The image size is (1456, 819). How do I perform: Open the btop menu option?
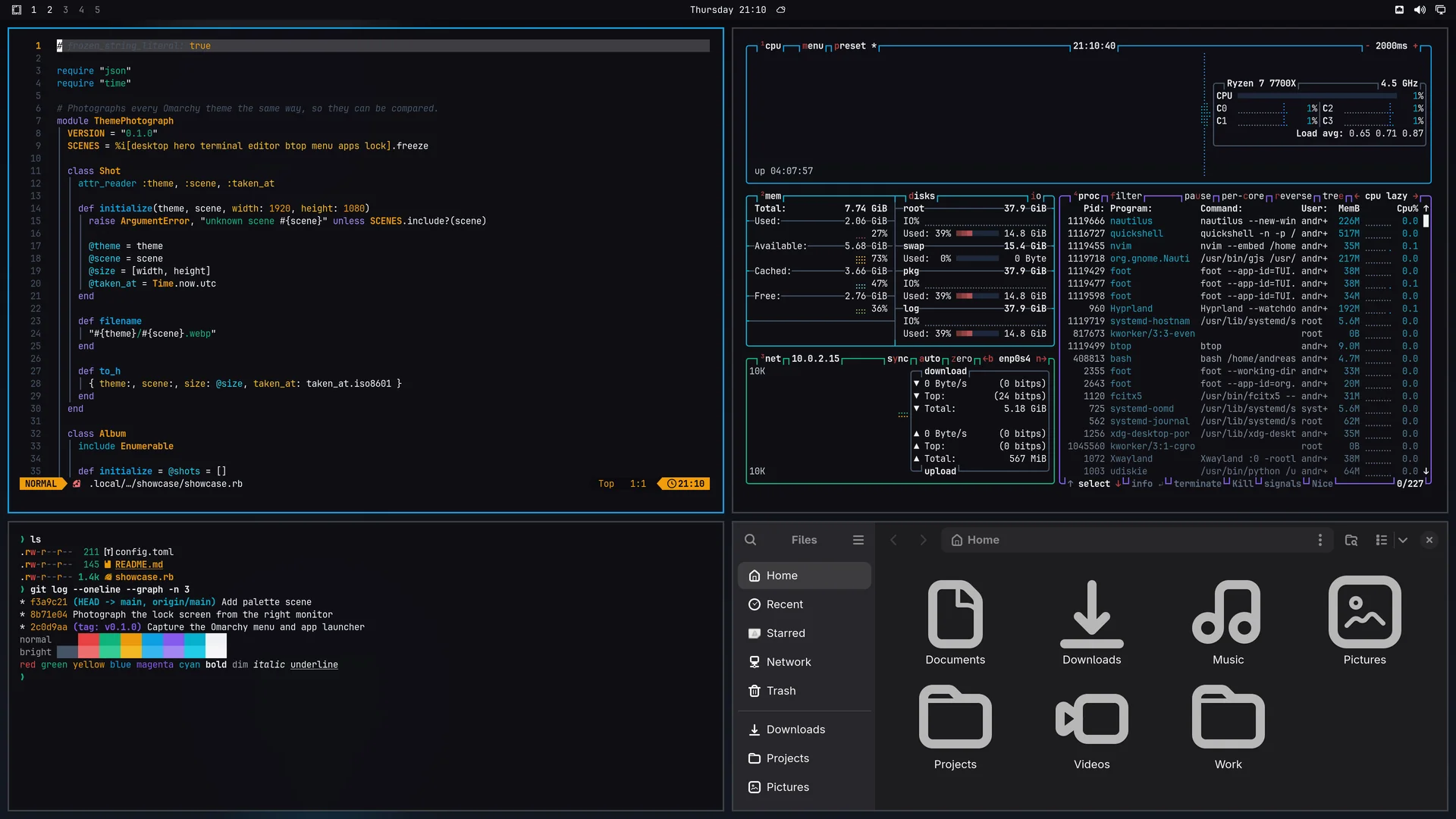[x=812, y=46]
